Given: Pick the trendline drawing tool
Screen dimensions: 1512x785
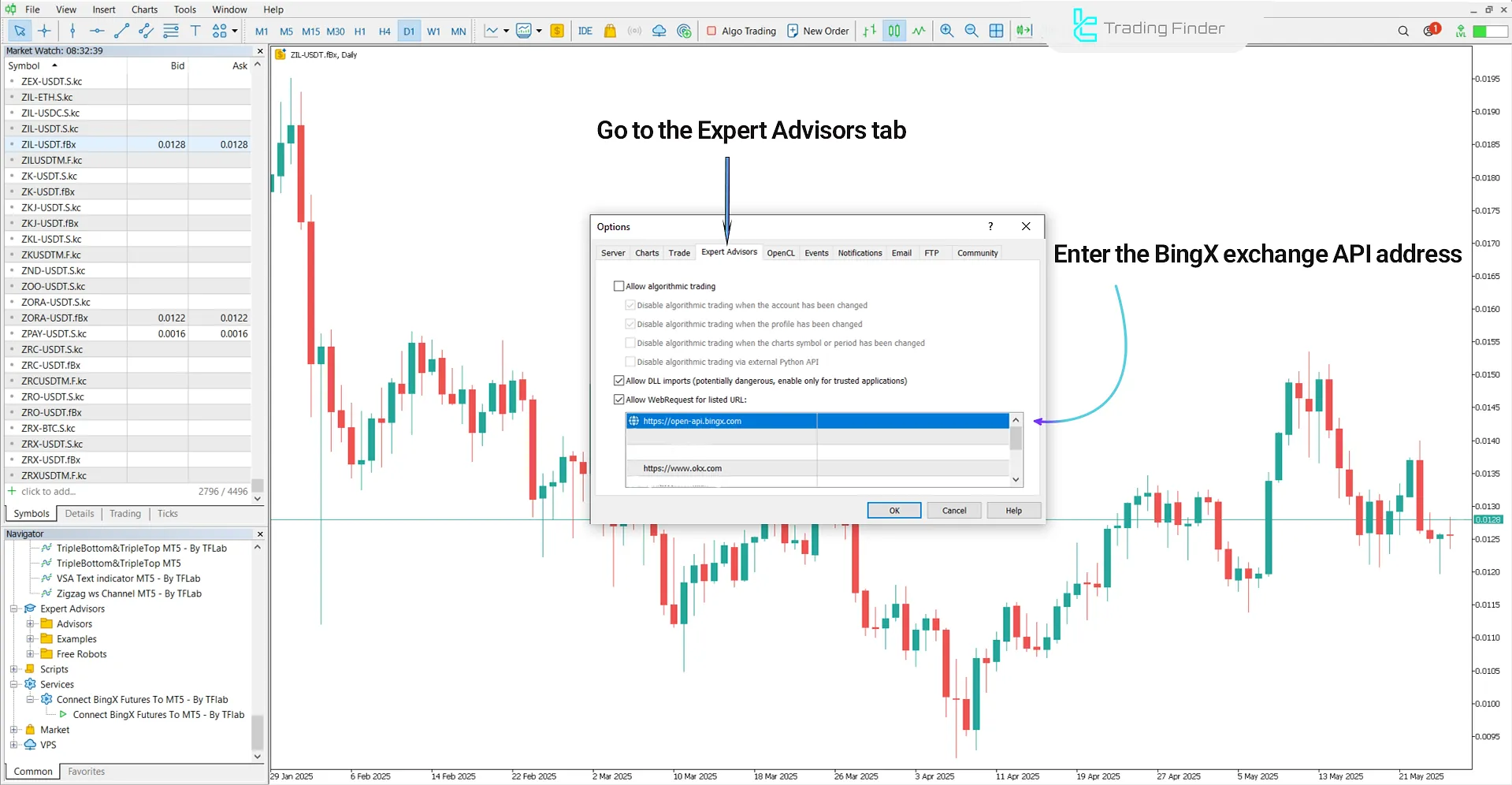Looking at the screenshot, I should click(x=121, y=31).
